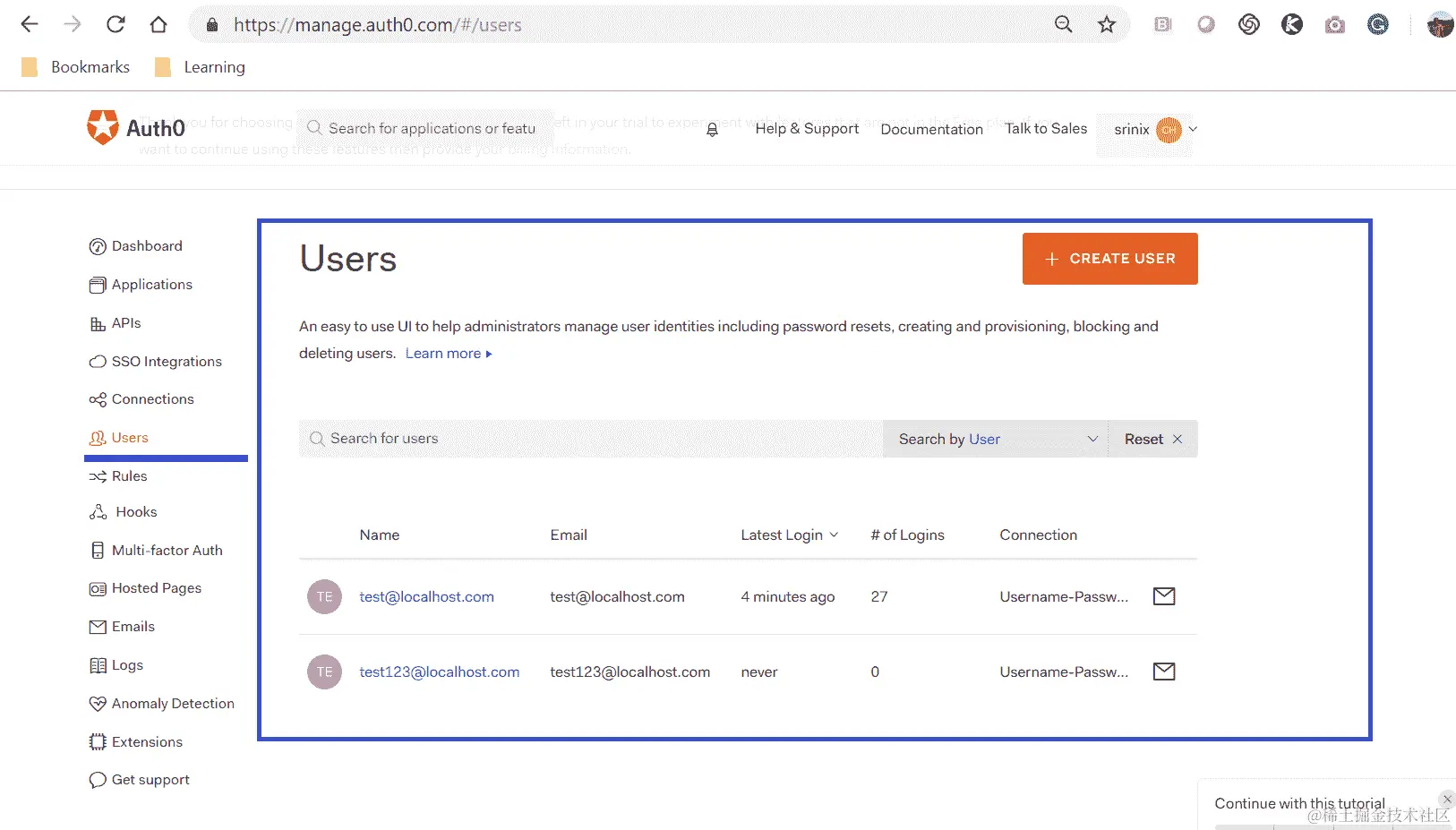Open Rules in the sidebar

[x=118, y=476]
